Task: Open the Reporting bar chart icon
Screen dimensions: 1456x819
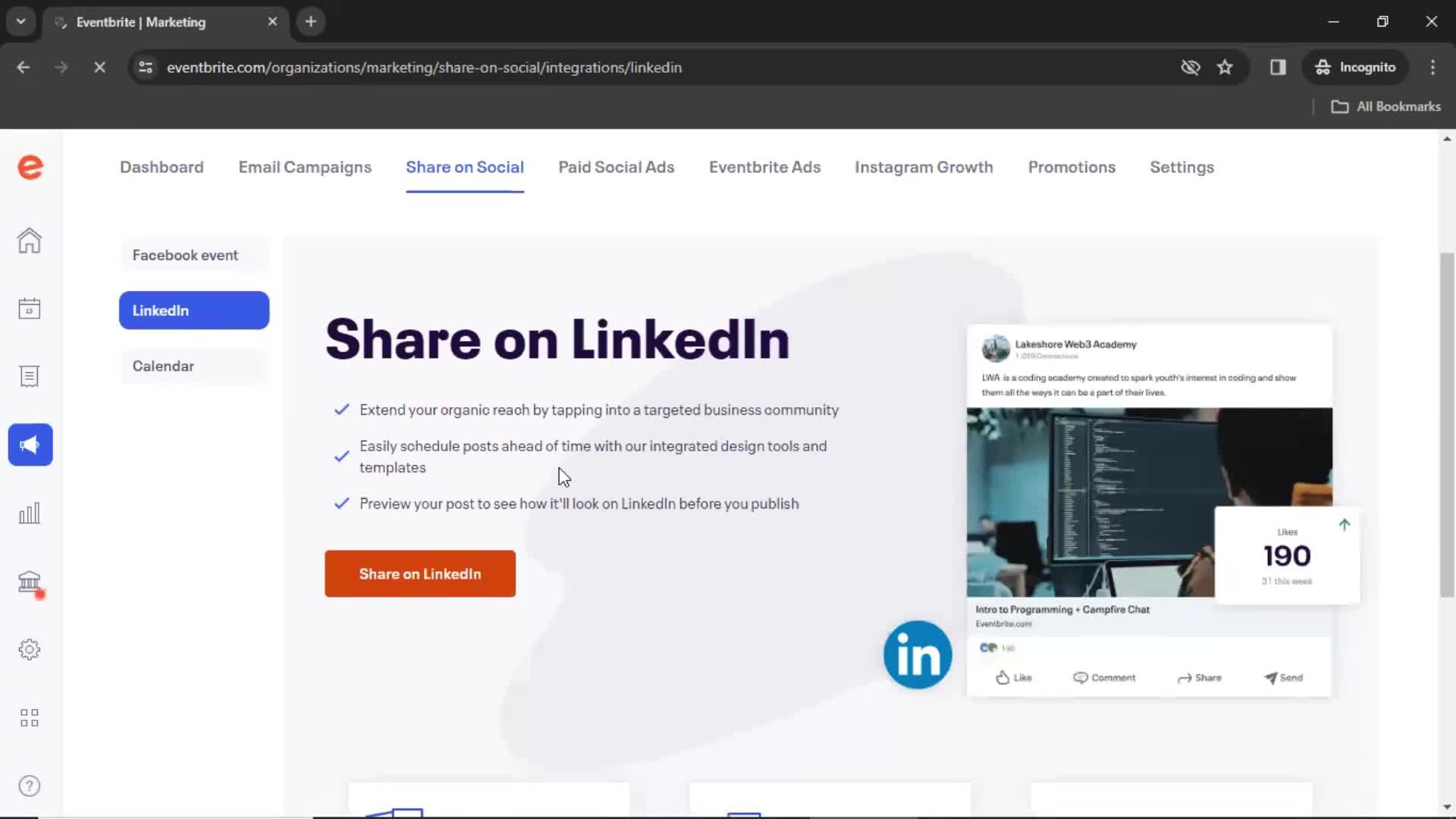Action: 30,513
